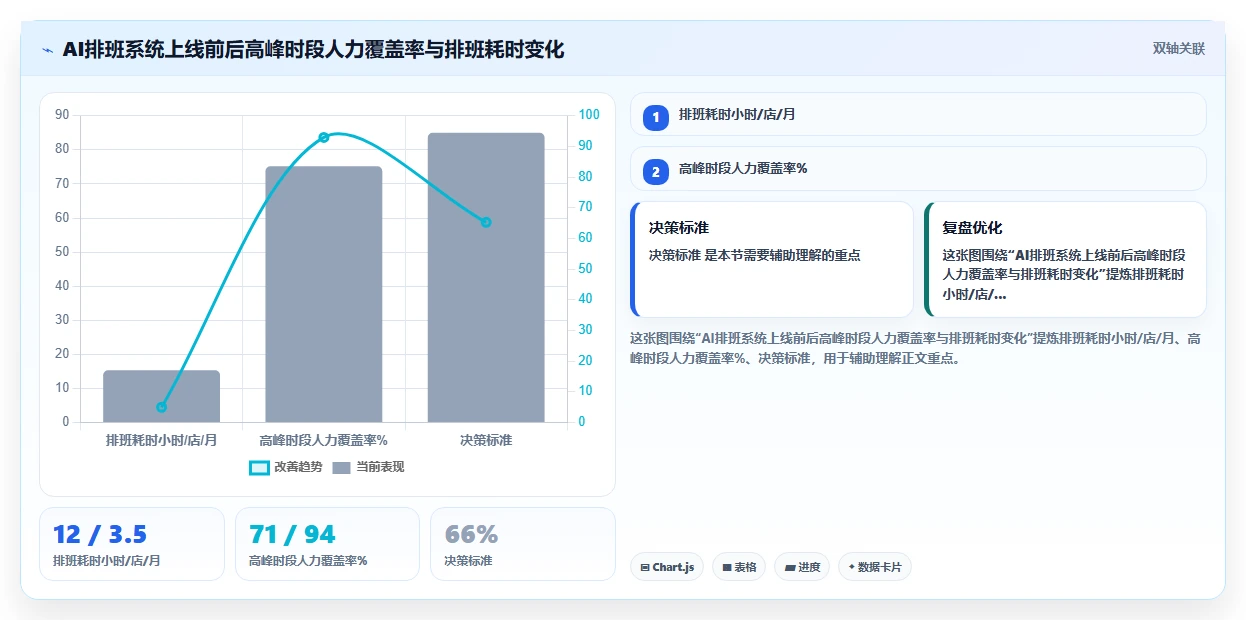
Task: Click the 排班耗时小时/店/月 bar in chart
Action: tap(161, 396)
